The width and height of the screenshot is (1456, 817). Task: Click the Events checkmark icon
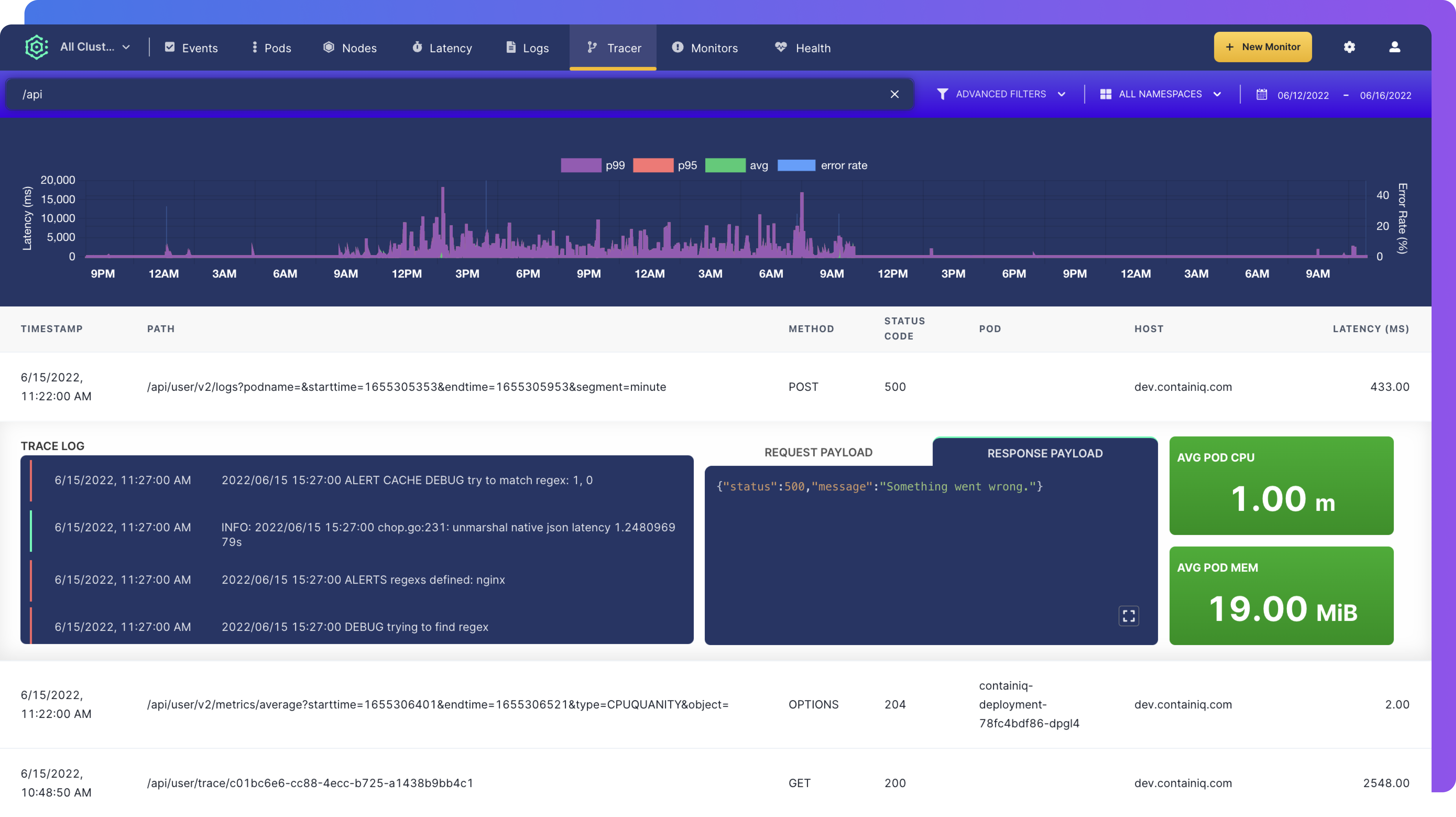(x=170, y=47)
